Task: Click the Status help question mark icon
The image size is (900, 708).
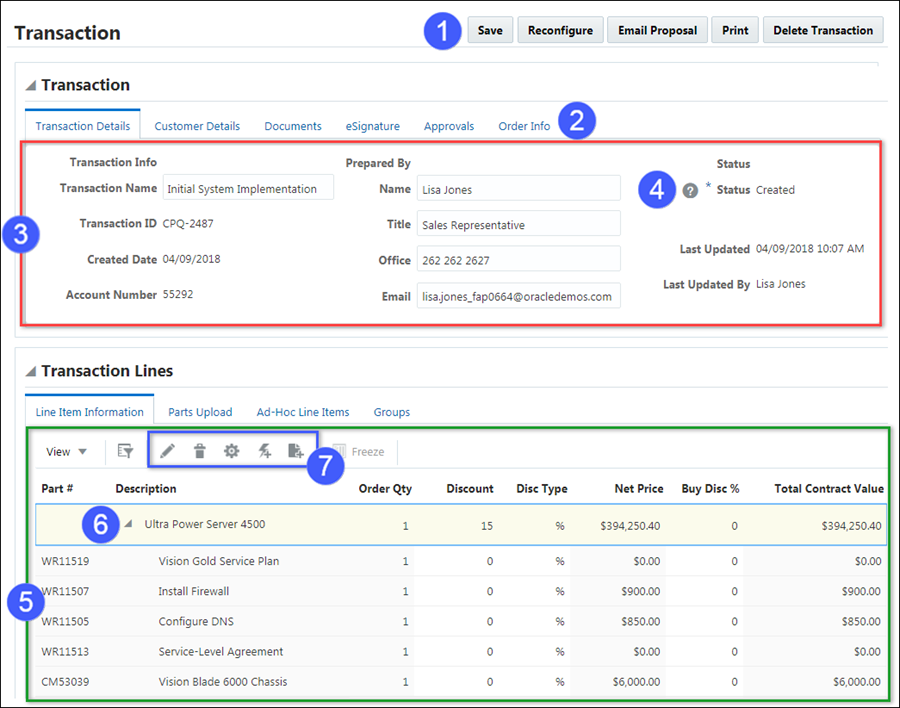Action: coord(690,190)
